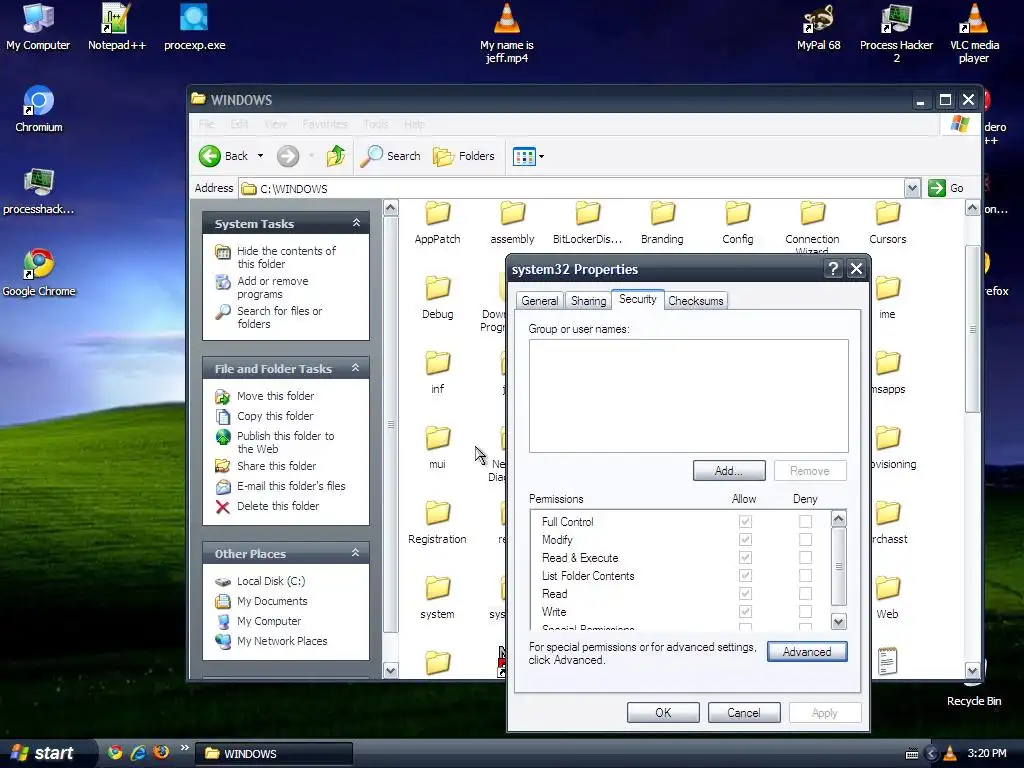Select assembly folder

pos(513,223)
